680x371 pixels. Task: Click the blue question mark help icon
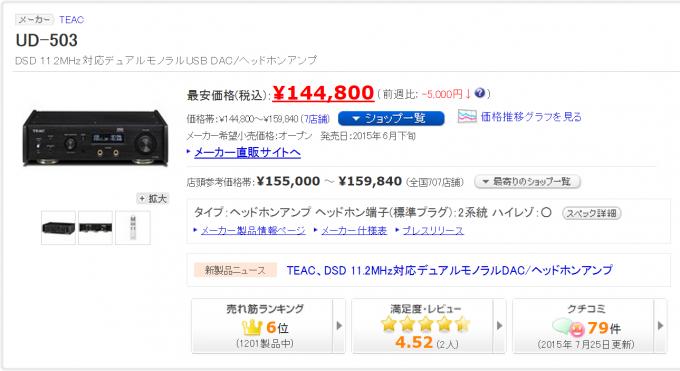pos(479,93)
